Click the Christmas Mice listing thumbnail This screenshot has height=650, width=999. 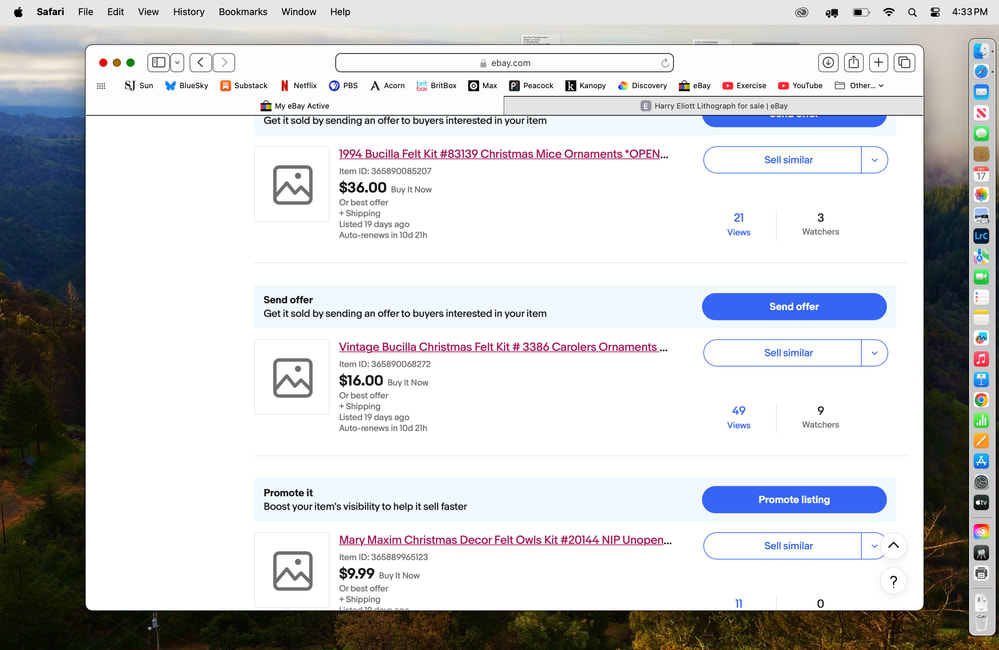click(292, 184)
